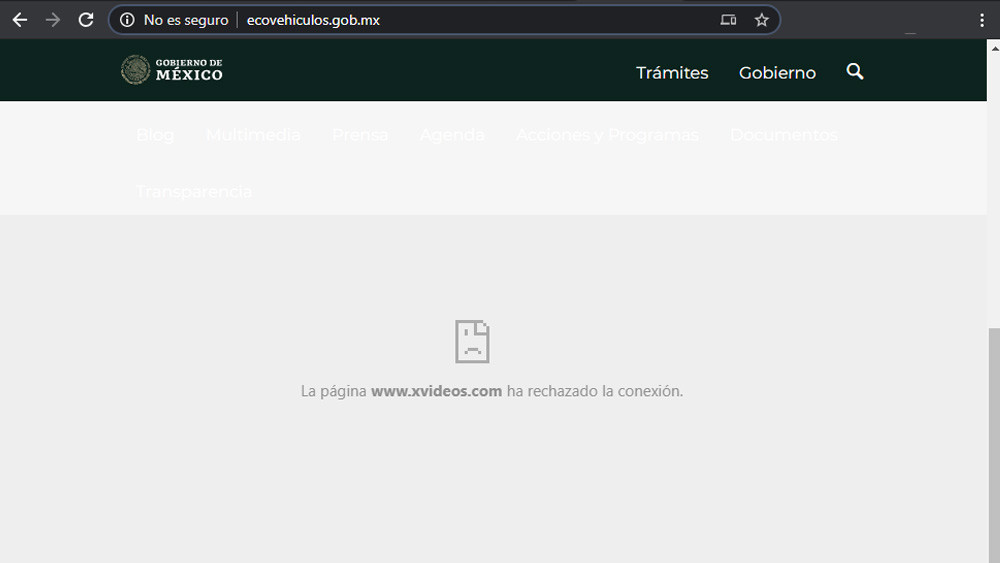Screen dimensions: 1000x563
Task: Click 'No es seguro' security label
Action: click(186, 20)
